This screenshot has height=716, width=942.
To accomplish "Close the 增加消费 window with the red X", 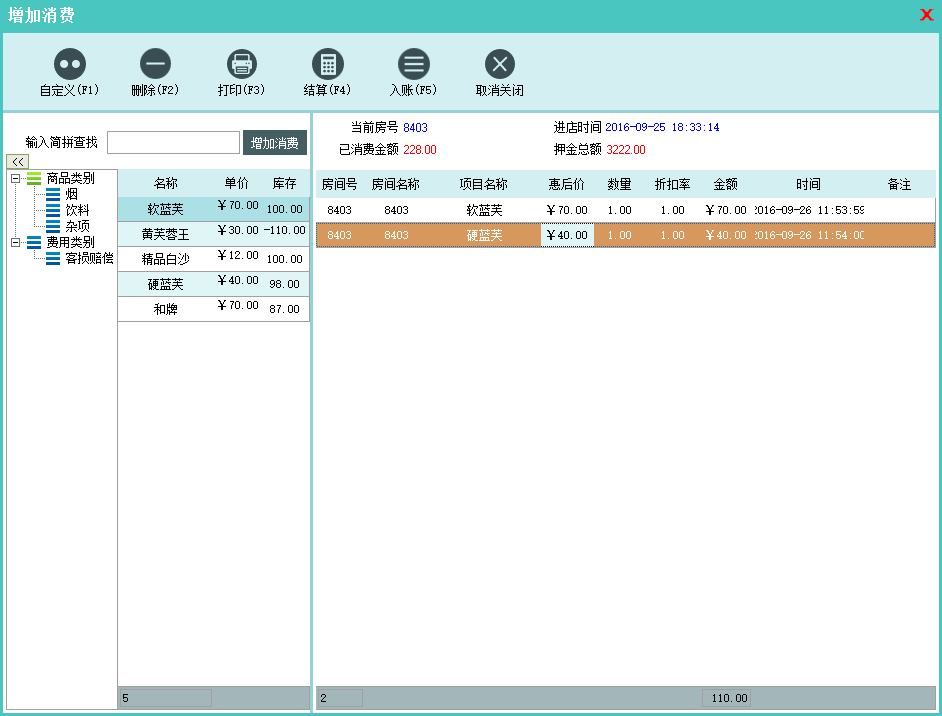I will 927,14.
